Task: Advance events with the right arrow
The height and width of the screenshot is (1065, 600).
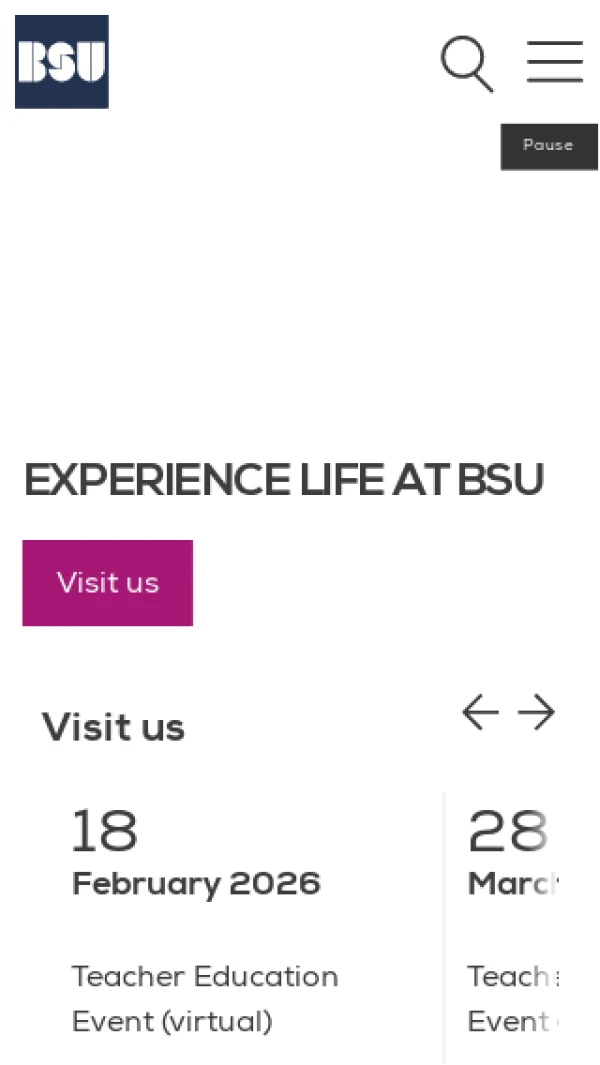Action: 536,713
